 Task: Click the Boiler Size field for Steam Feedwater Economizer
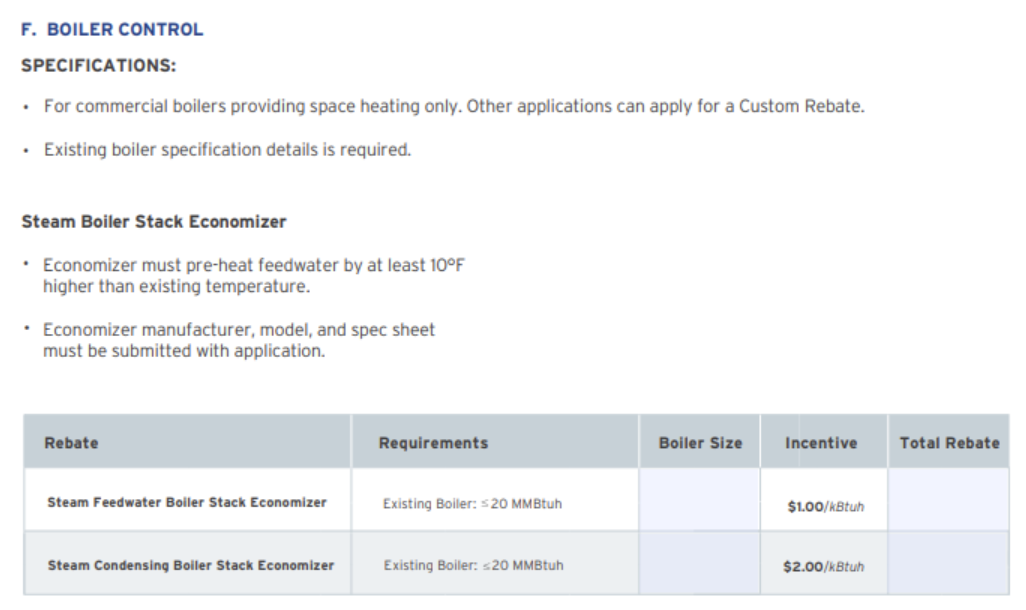pos(699,499)
